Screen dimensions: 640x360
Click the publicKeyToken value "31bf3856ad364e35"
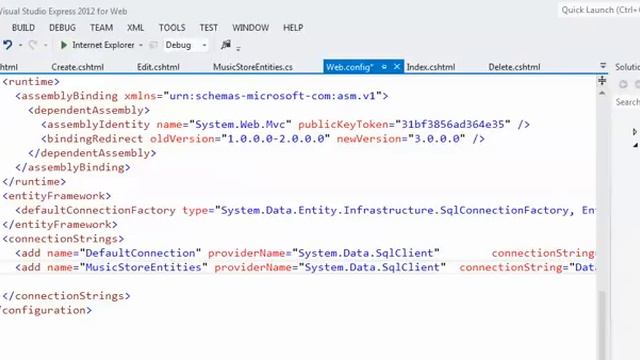(x=453, y=124)
